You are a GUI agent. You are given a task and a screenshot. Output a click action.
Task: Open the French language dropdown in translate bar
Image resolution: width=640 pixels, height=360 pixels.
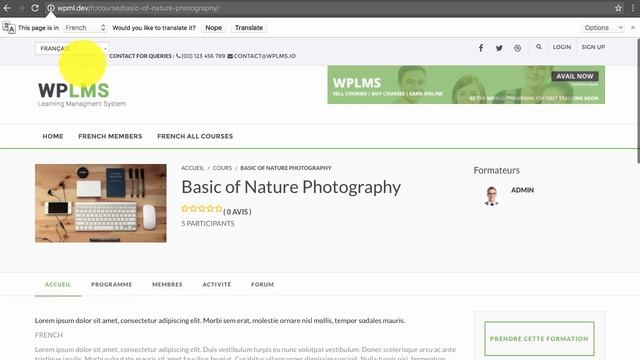coord(85,27)
